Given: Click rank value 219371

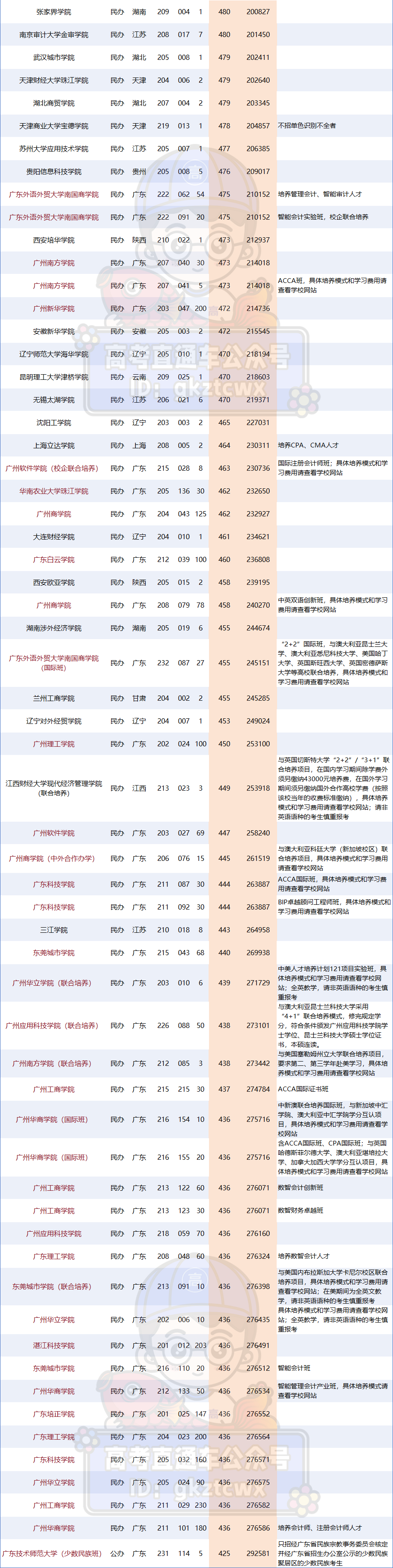Looking at the screenshot, I should point(258,400).
